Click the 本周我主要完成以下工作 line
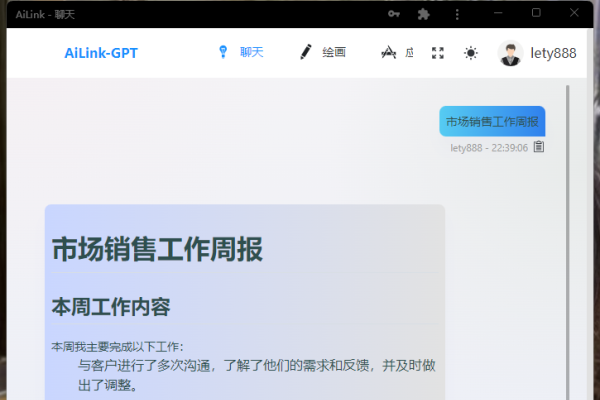 tap(117, 347)
